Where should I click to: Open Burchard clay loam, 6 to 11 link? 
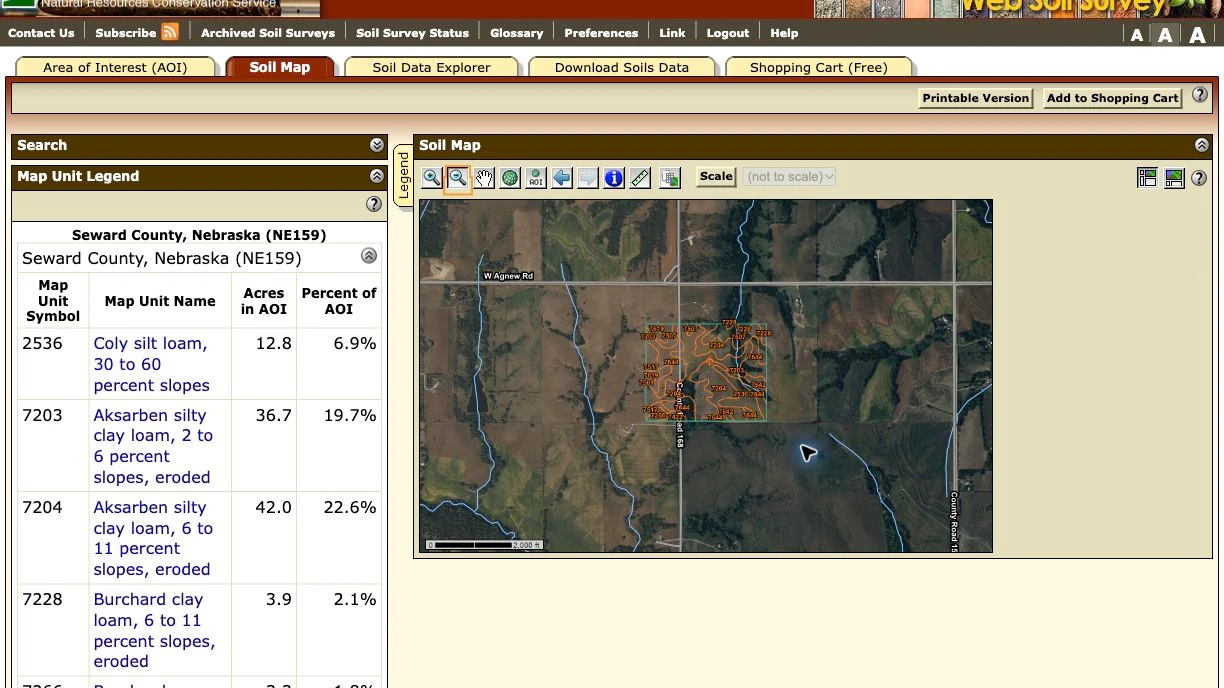[x=154, y=630]
